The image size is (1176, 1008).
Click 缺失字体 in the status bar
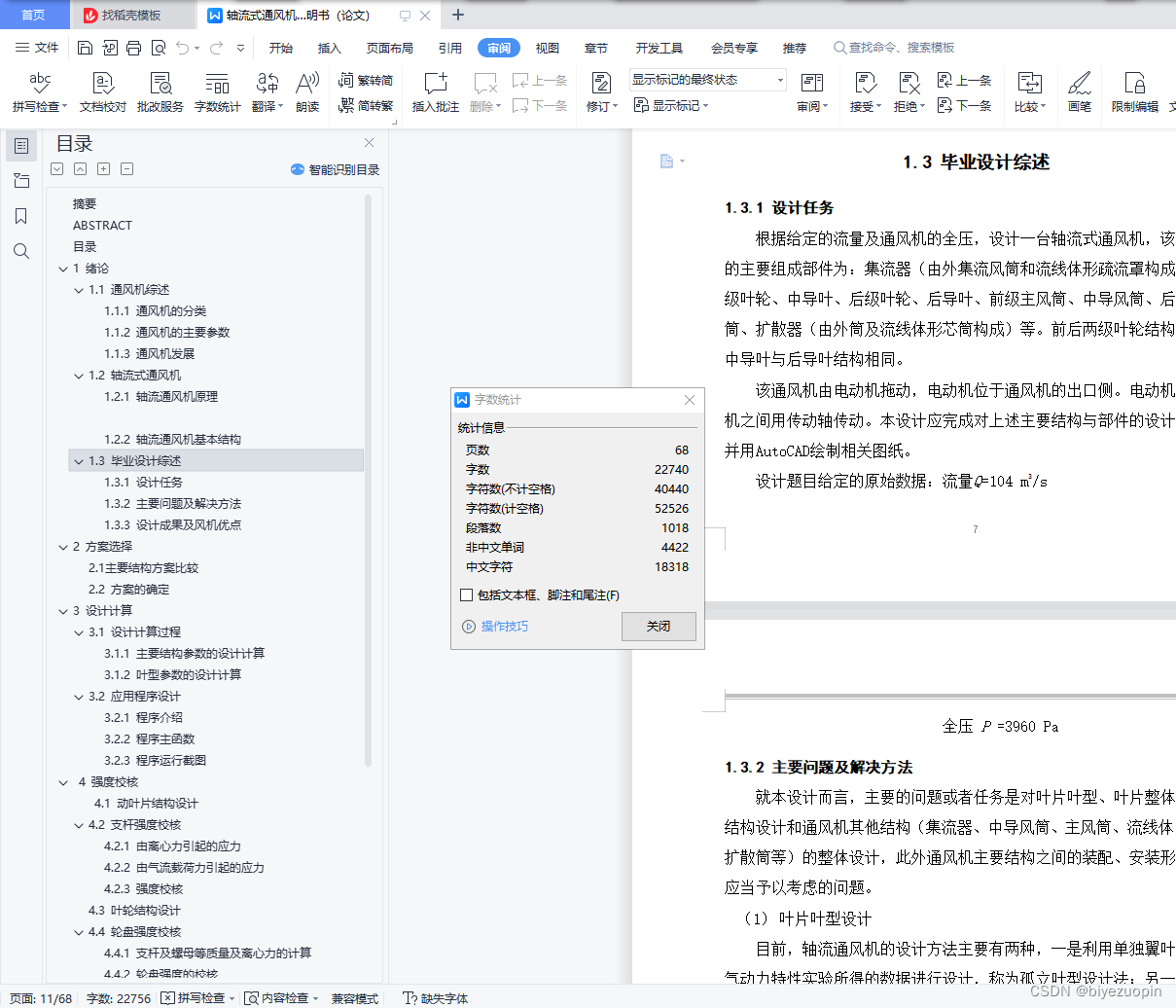click(435, 998)
